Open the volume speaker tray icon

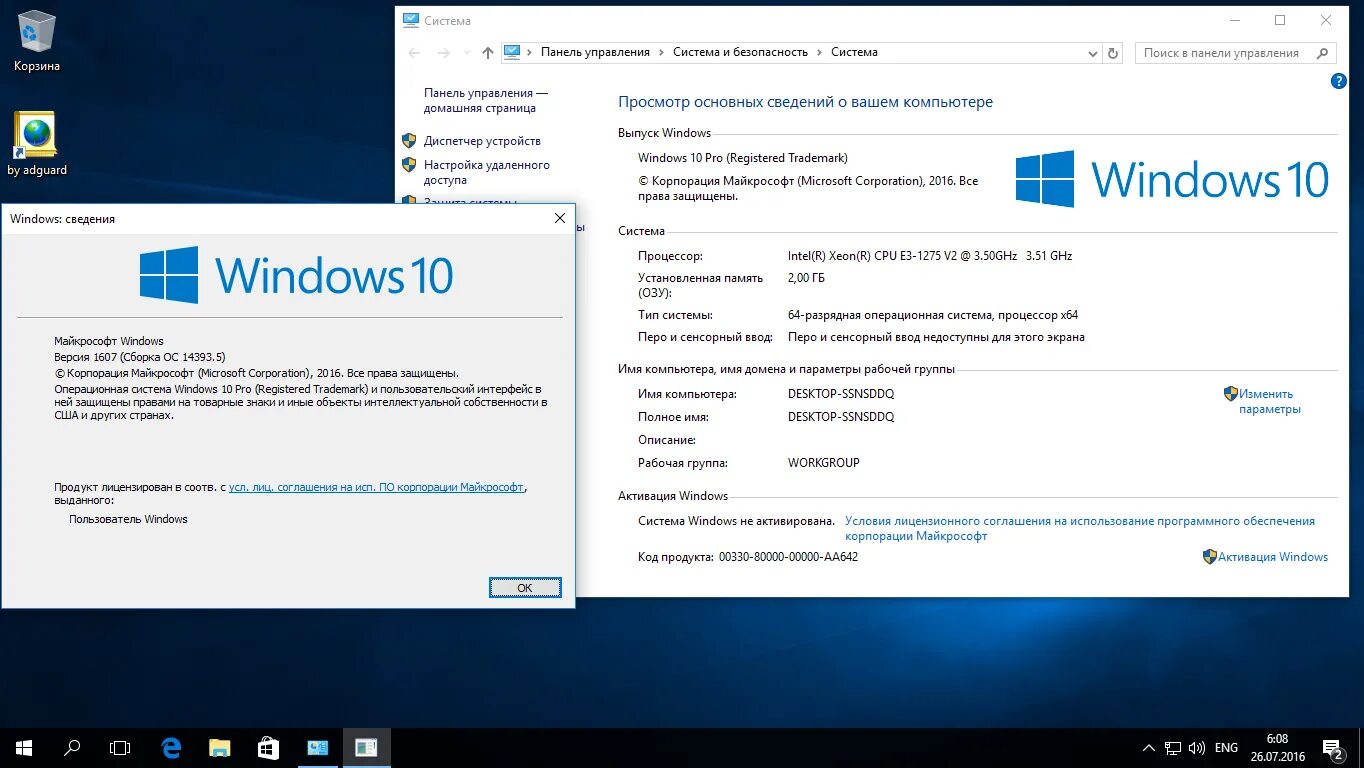[x=1196, y=748]
